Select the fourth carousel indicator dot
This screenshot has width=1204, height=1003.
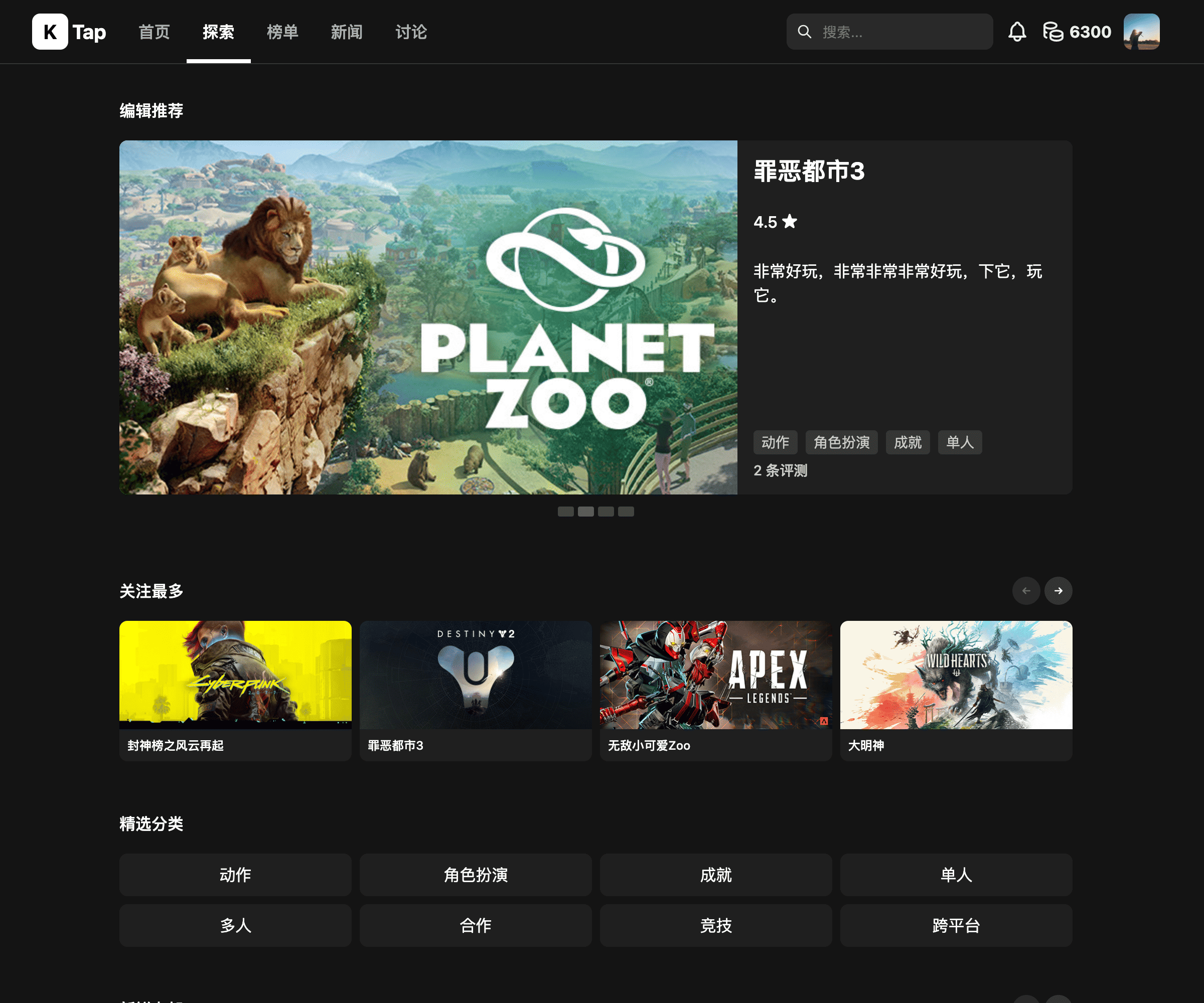tap(626, 511)
